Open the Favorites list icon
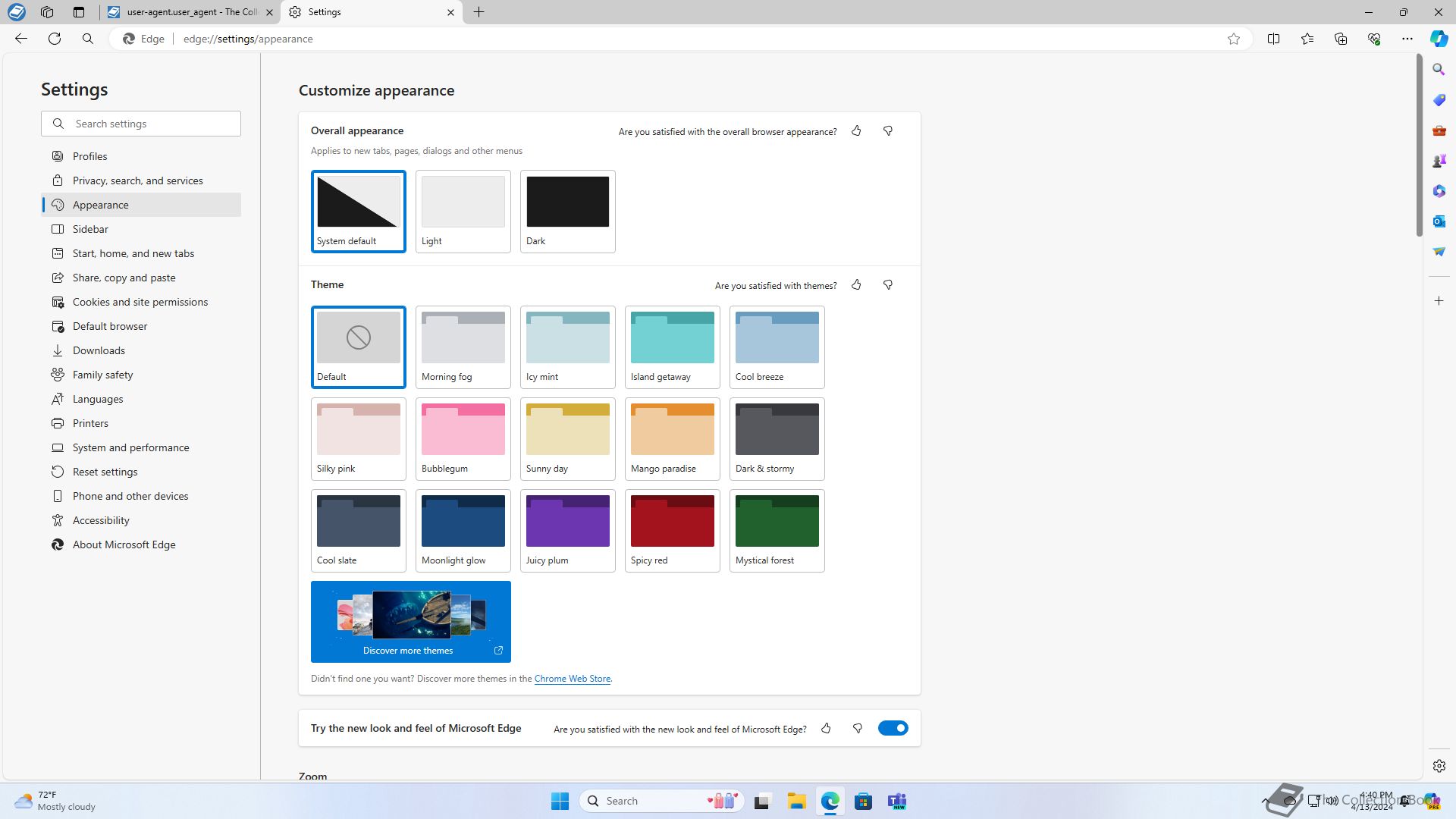Image resolution: width=1456 pixels, height=819 pixels. pyautogui.click(x=1307, y=39)
